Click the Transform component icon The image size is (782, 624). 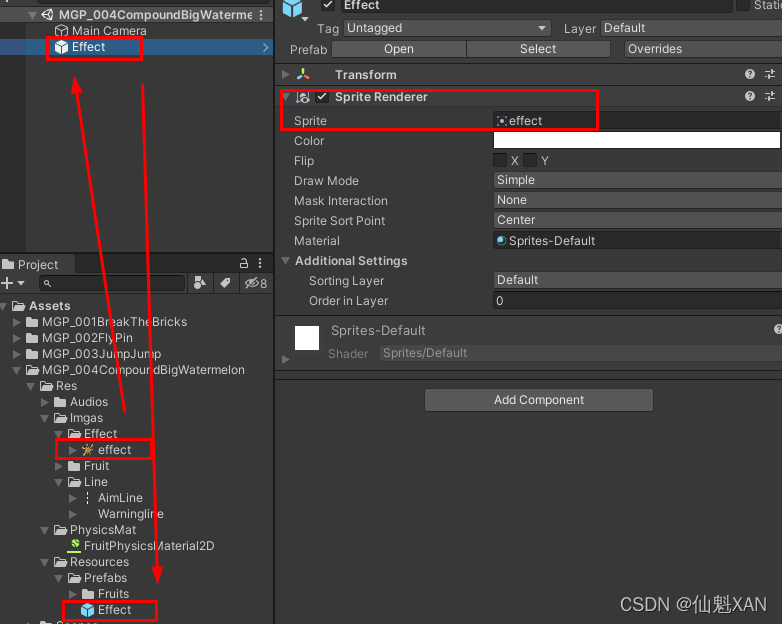click(x=303, y=75)
